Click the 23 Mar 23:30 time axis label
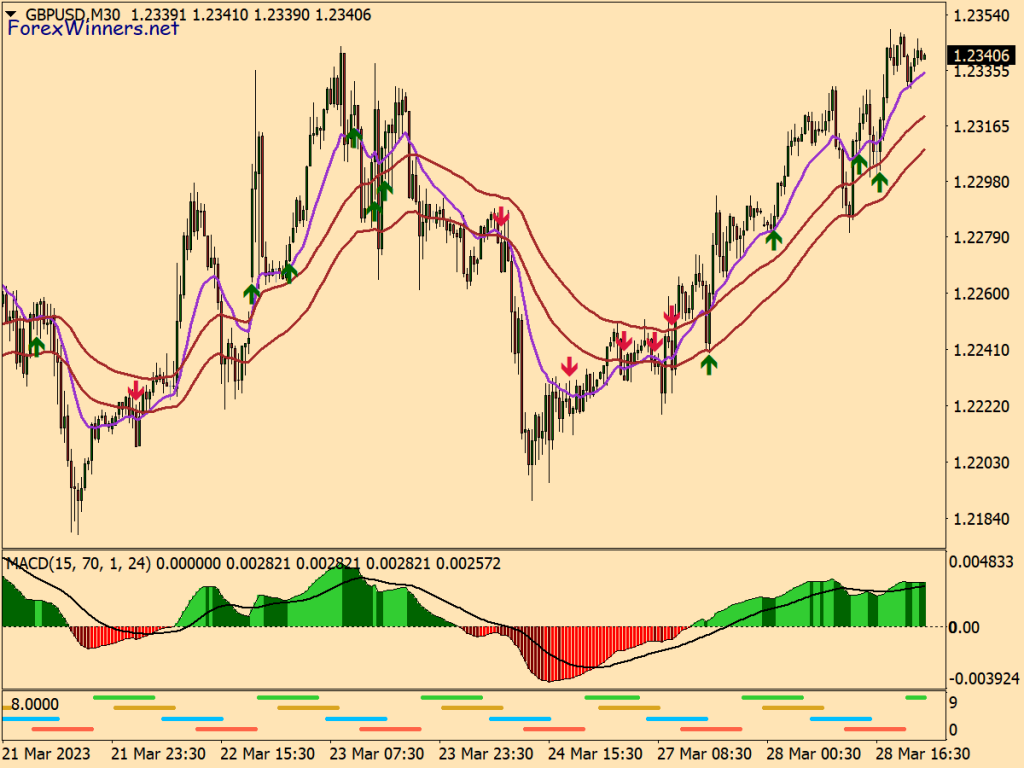The width and height of the screenshot is (1024, 768). (486, 754)
